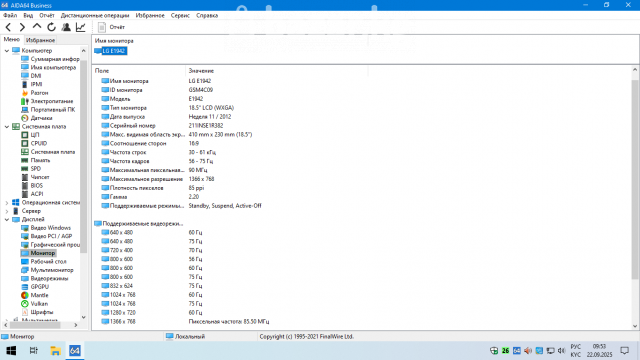This screenshot has height=360, width=640.
Task: Select the DMI tree item
Action: point(31,76)
